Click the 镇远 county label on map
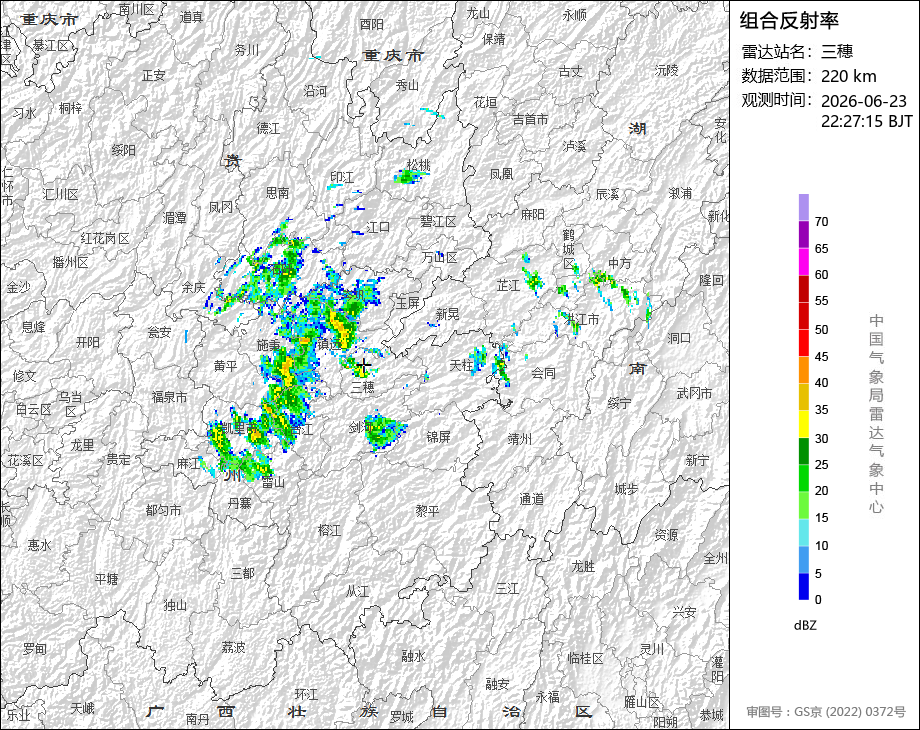The height and width of the screenshot is (730, 920). coord(329,344)
